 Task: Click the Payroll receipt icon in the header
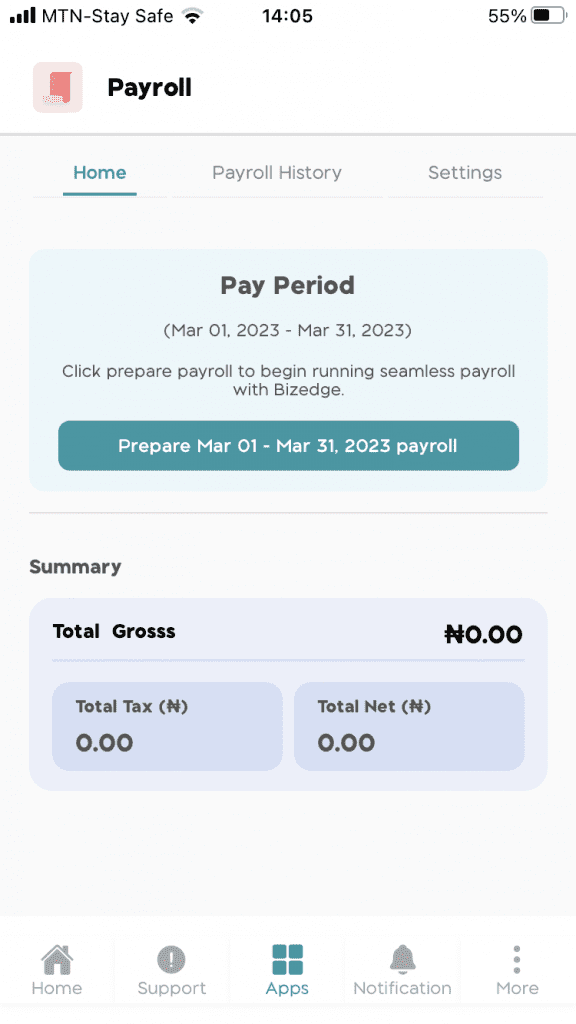point(57,87)
